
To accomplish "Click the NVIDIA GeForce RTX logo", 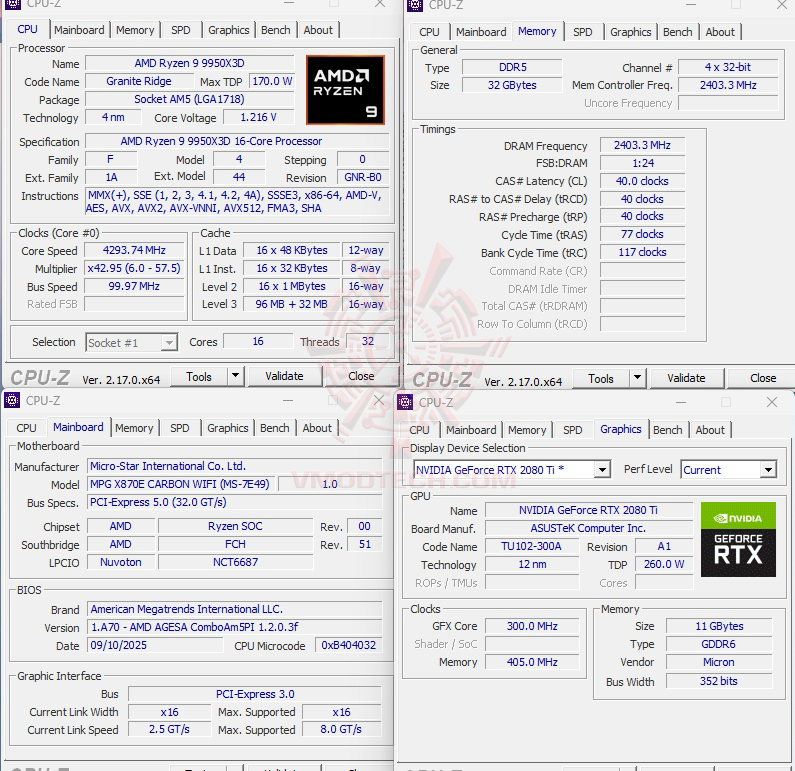I will click(x=738, y=539).
